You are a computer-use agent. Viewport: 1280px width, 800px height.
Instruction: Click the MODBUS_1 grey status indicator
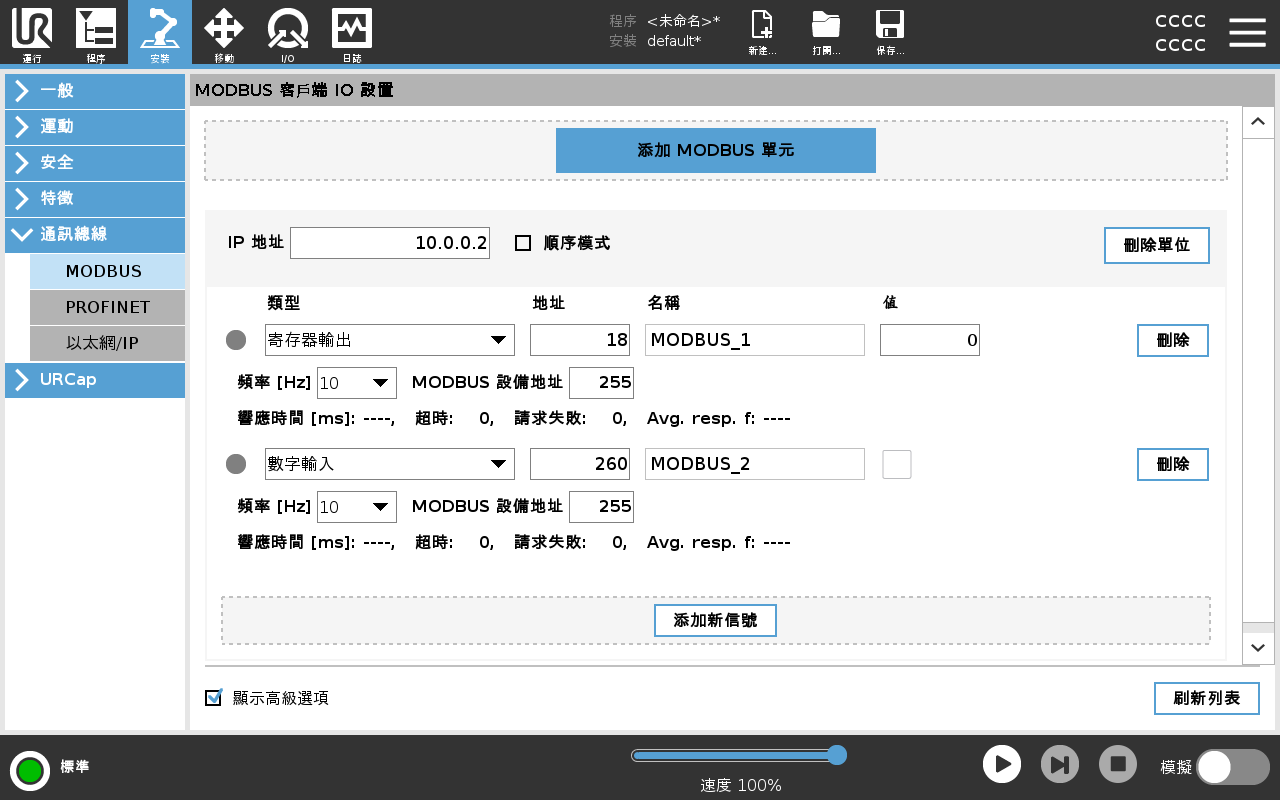coord(236,340)
